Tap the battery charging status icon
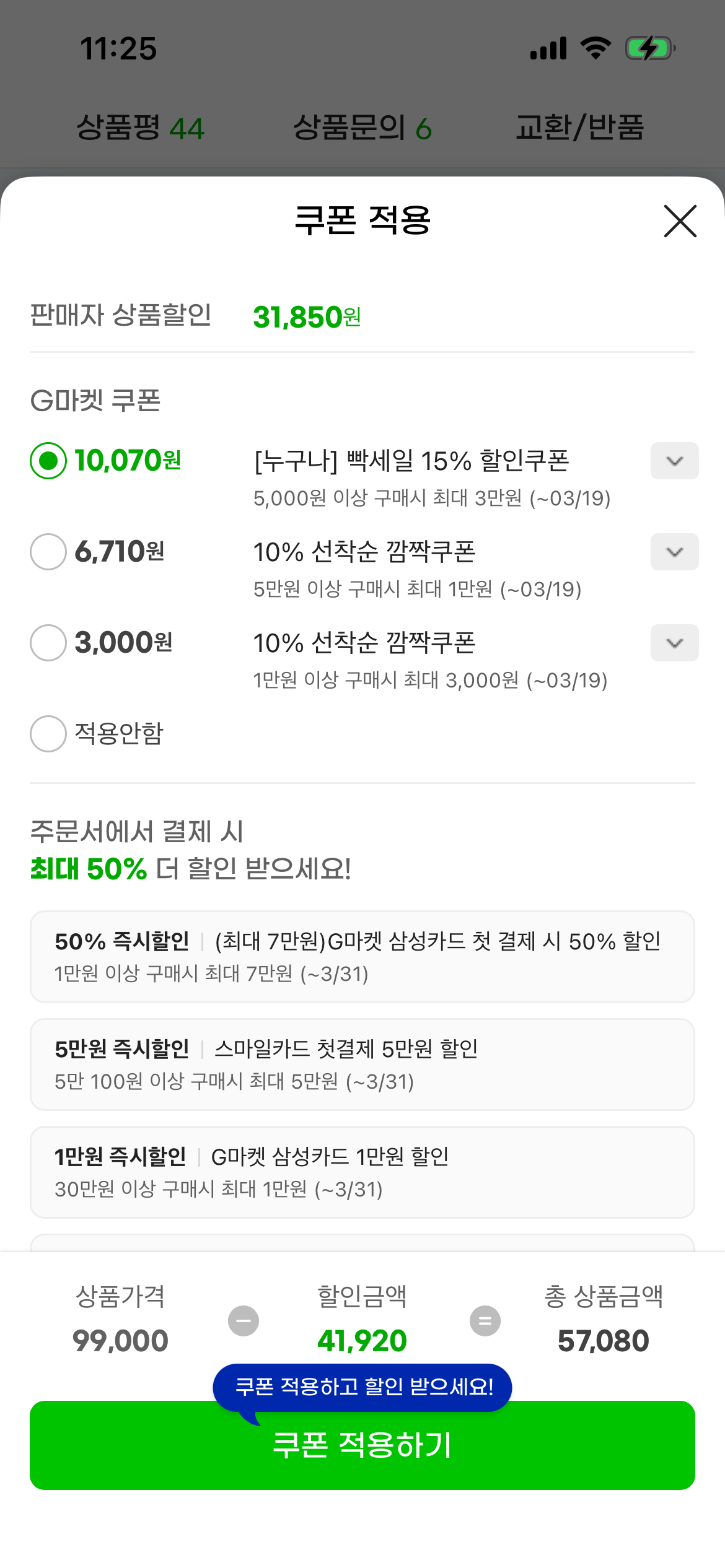The height and width of the screenshot is (1568, 725). (649, 48)
